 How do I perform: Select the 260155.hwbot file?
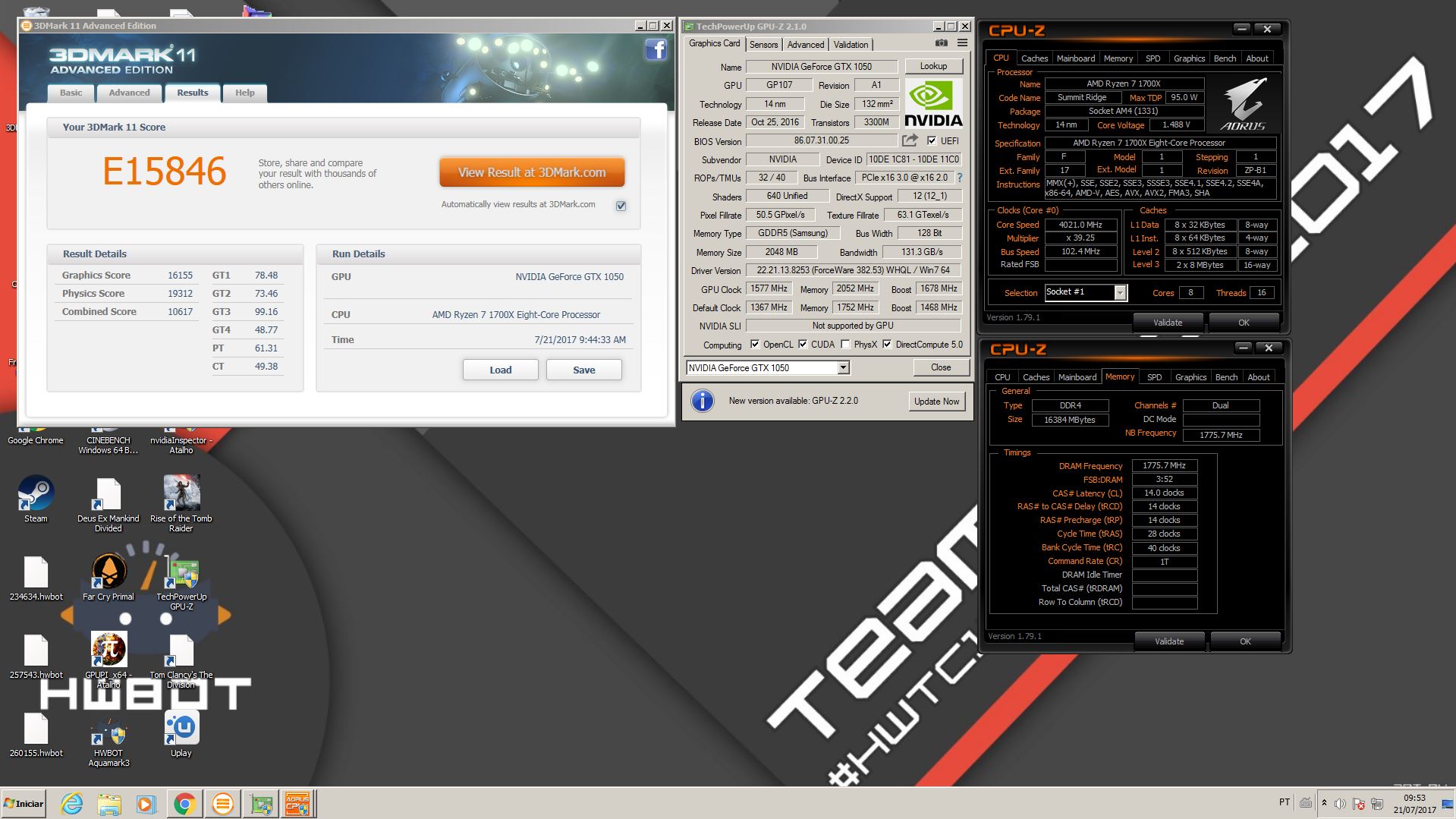pos(36,736)
